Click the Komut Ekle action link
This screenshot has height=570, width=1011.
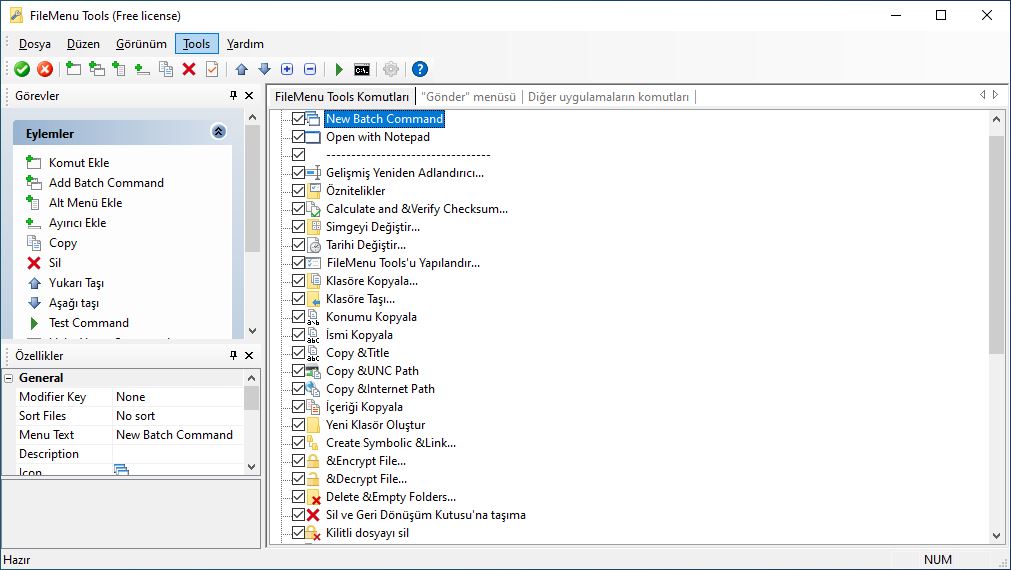[79, 162]
